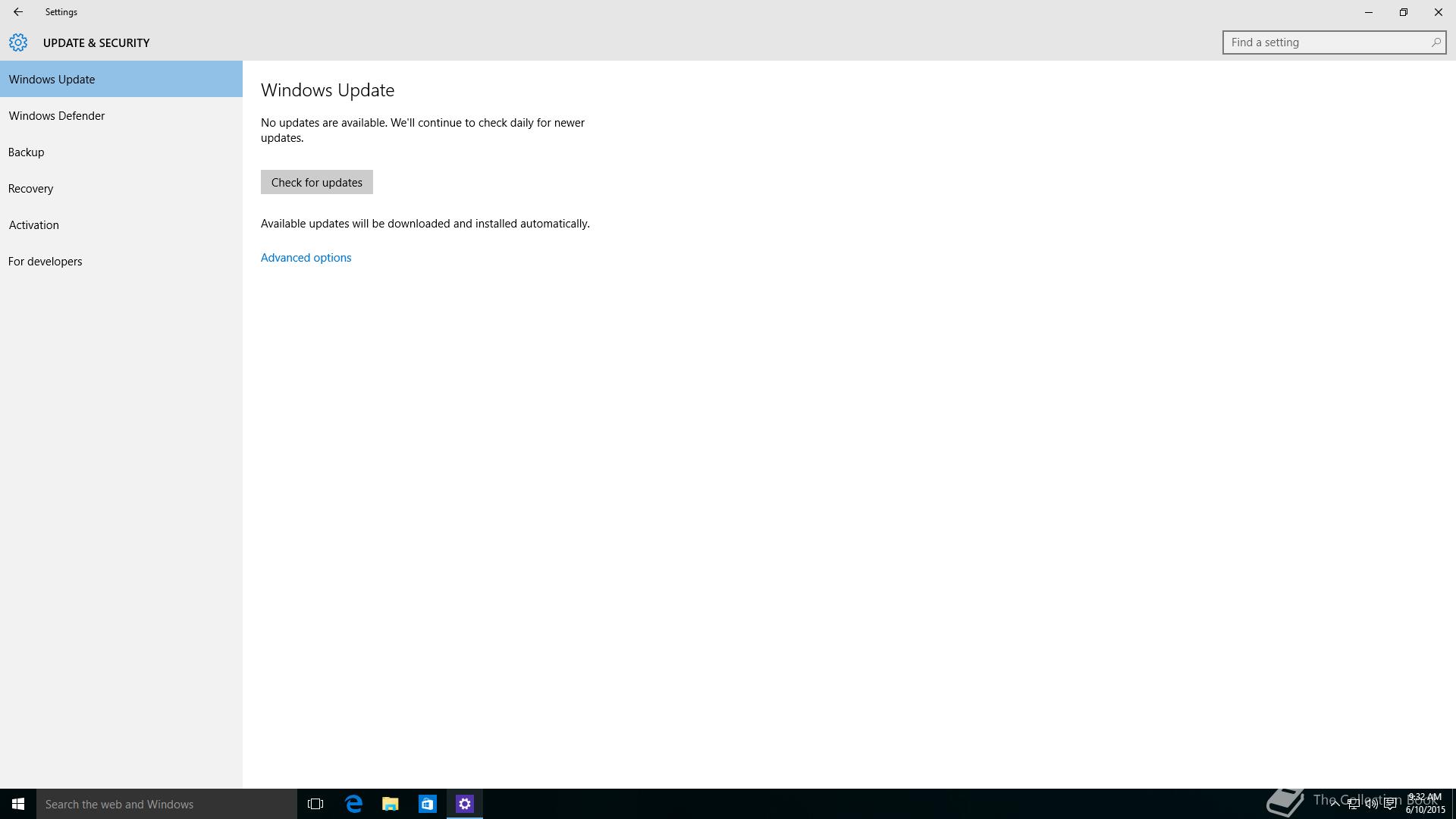Click the 'No updates are available' message
The height and width of the screenshot is (819, 1456).
422,130
